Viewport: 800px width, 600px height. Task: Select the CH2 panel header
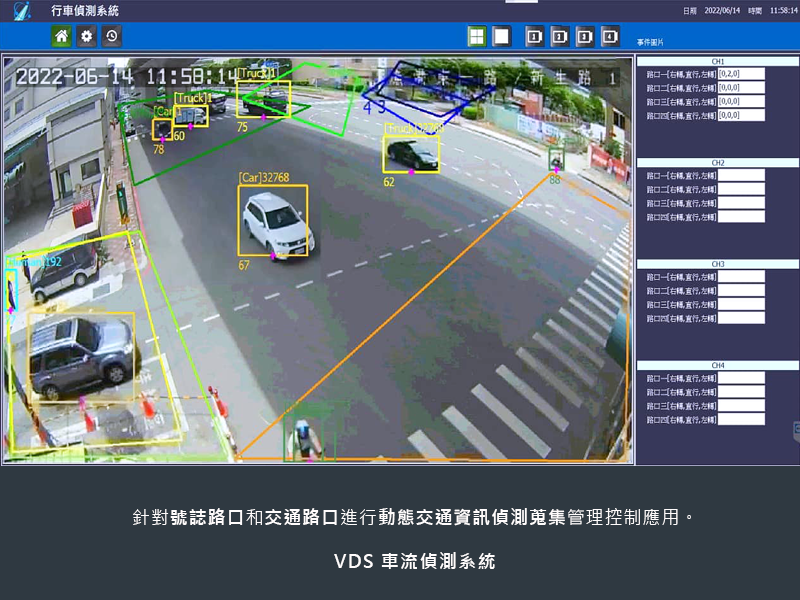point(717,162)
